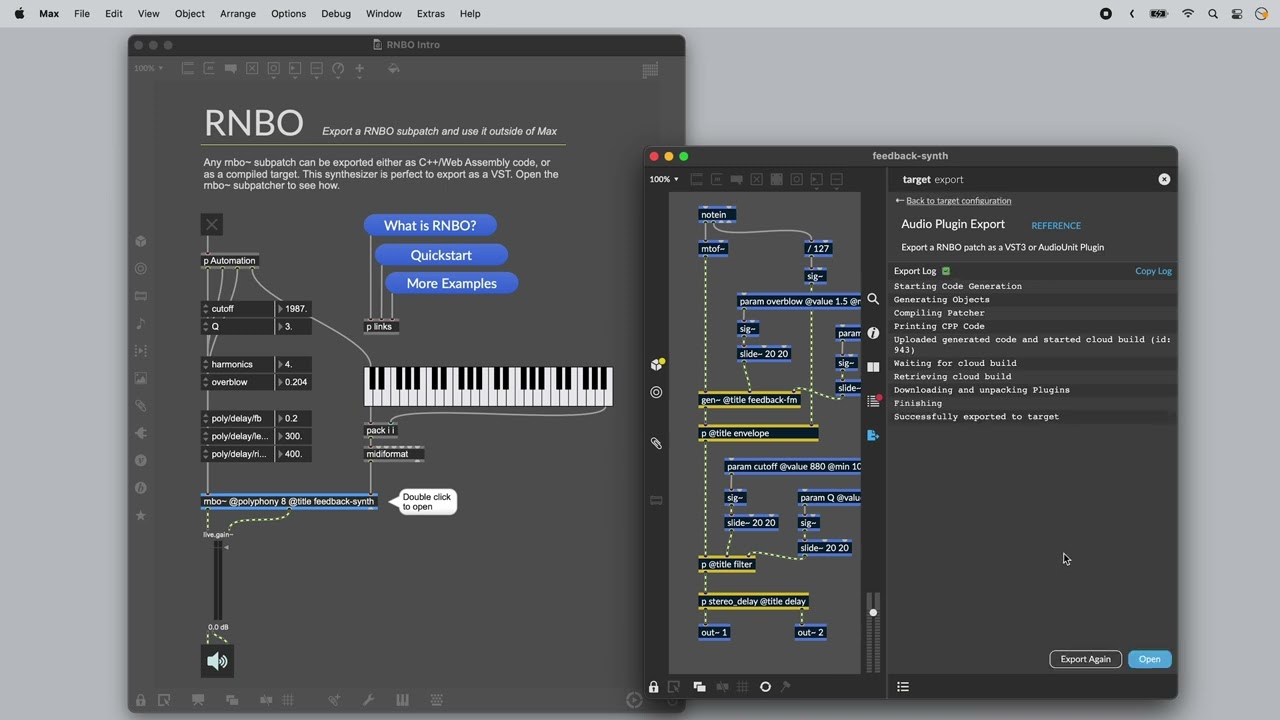
Task: Click the target ring icon in feedback-synth left toolbar
Action: pyautogui.click(x=656, y=392)
